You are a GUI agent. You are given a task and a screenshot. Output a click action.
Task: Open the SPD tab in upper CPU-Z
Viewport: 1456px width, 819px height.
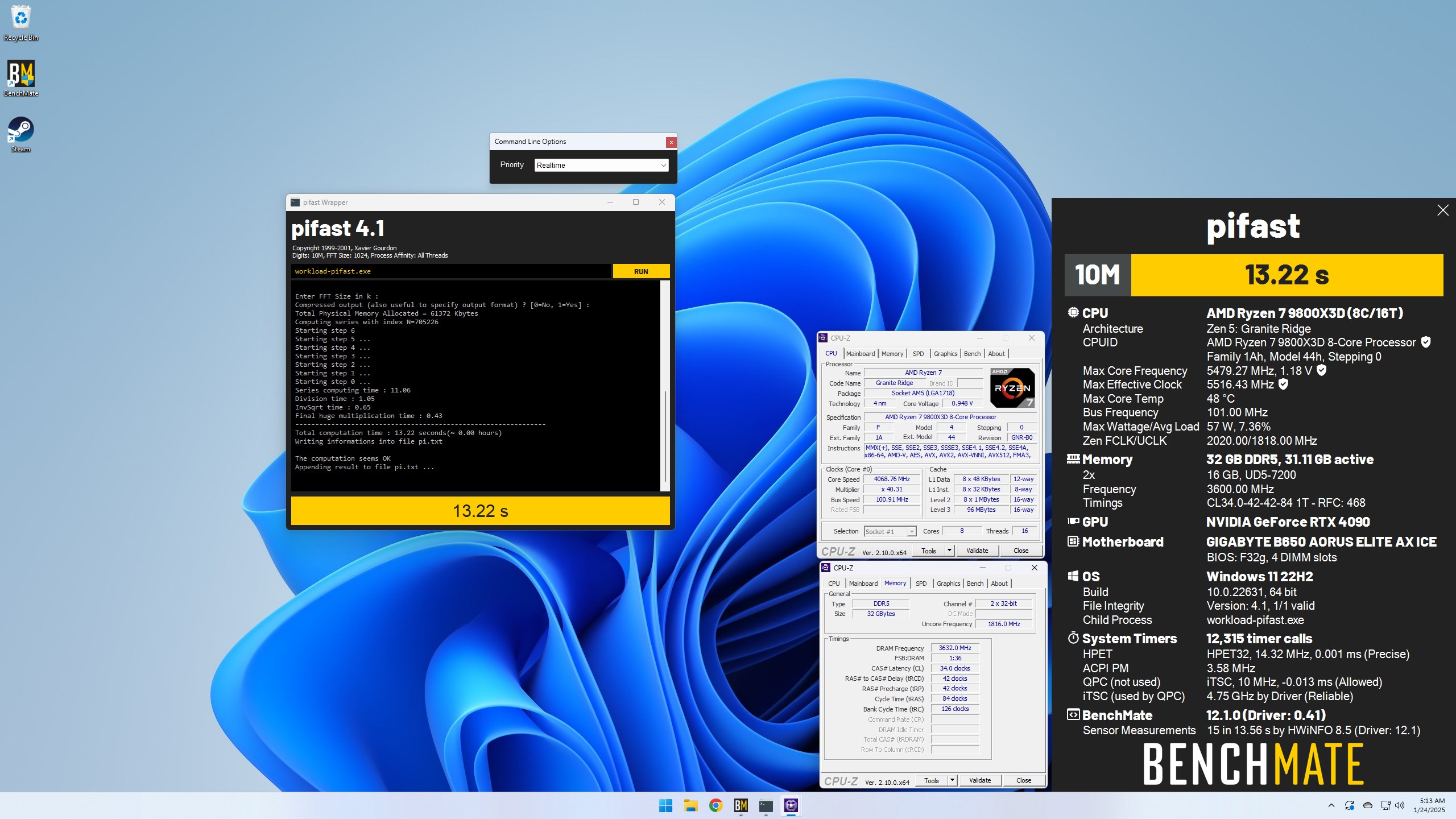click(919, 354)
